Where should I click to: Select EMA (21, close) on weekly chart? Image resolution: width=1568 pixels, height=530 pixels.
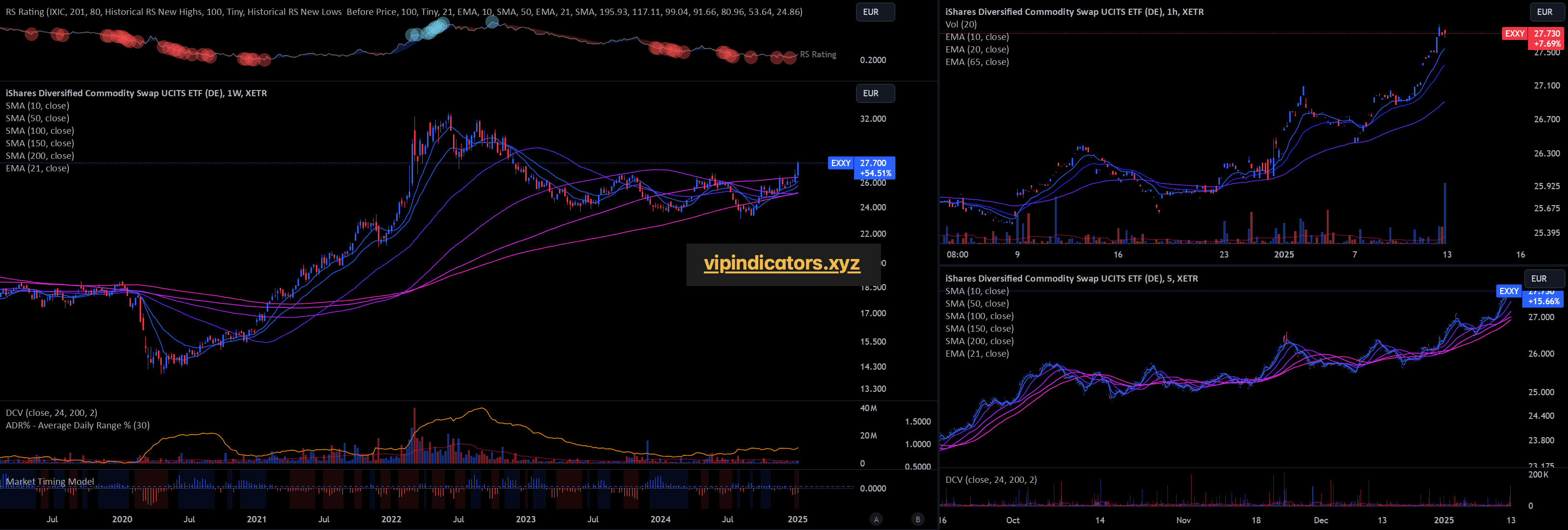point(37,168)
